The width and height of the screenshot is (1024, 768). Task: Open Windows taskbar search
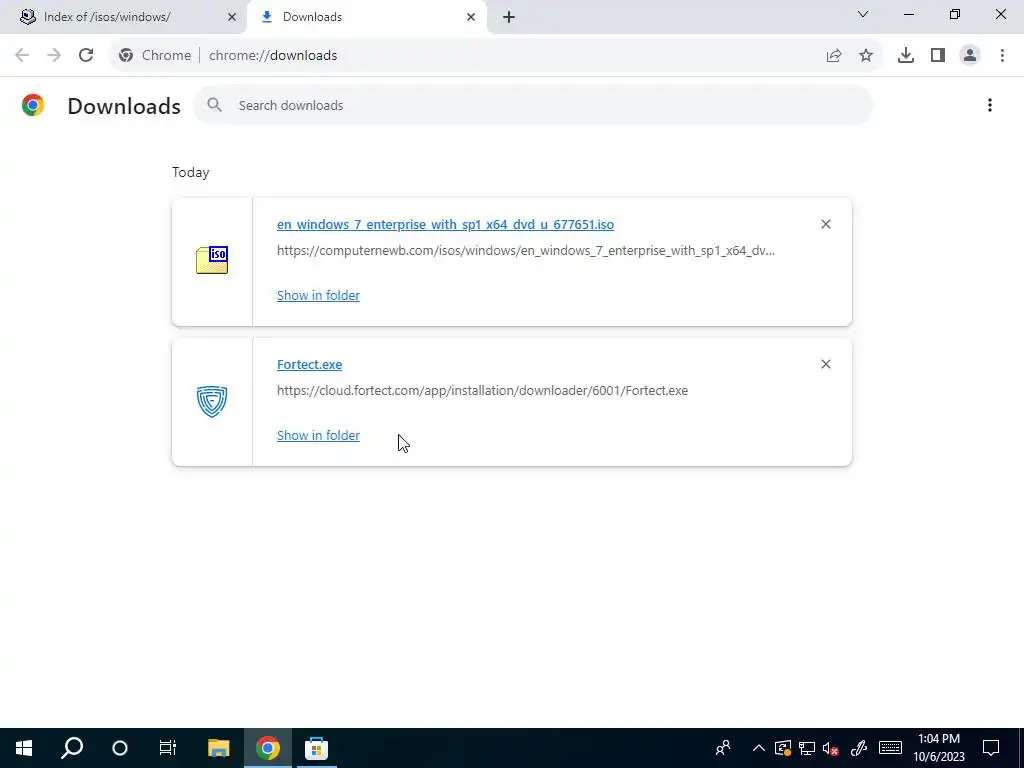click(72, 748)
